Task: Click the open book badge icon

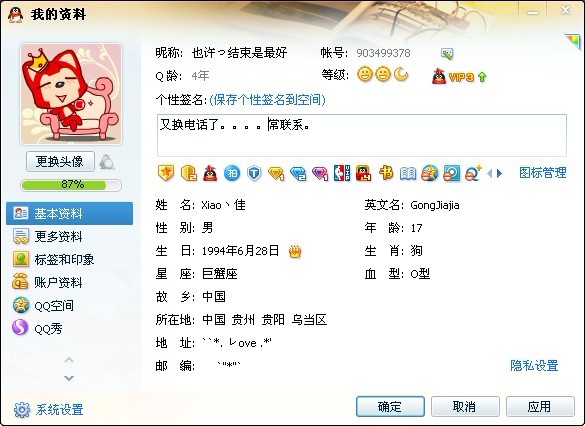Action: (408, 173)
